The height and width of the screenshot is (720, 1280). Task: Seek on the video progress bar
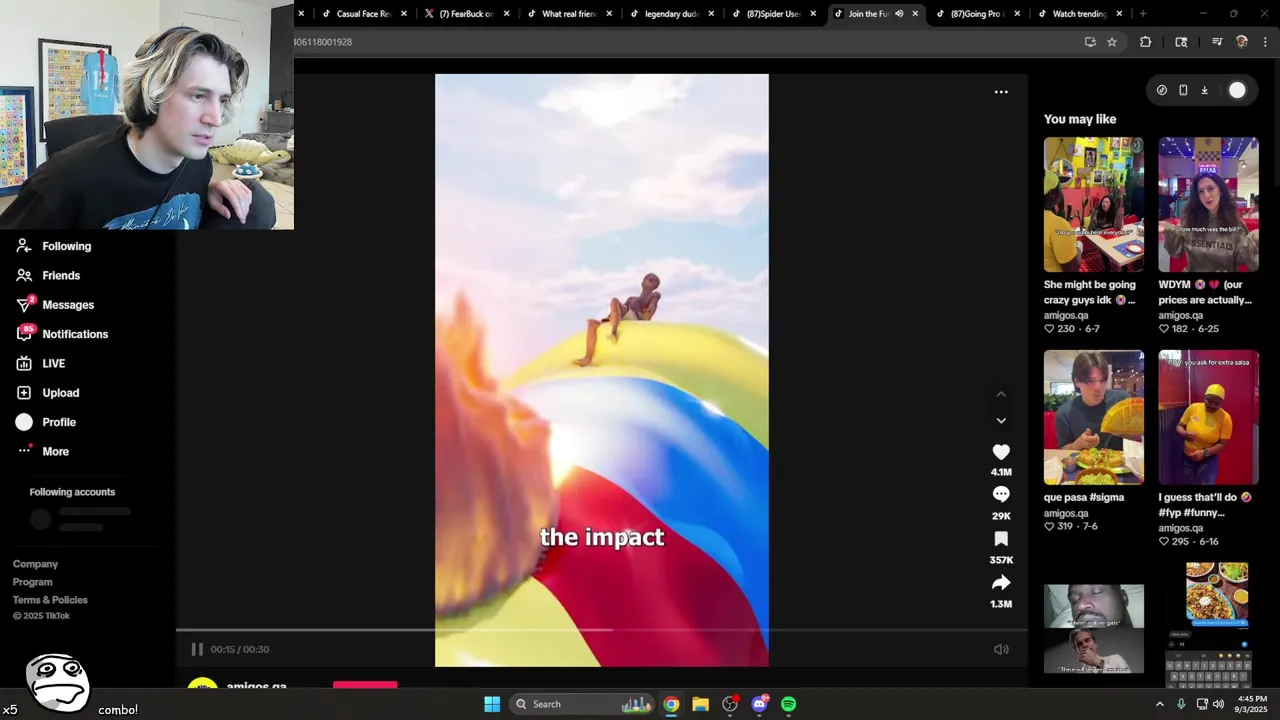point(602,630)
